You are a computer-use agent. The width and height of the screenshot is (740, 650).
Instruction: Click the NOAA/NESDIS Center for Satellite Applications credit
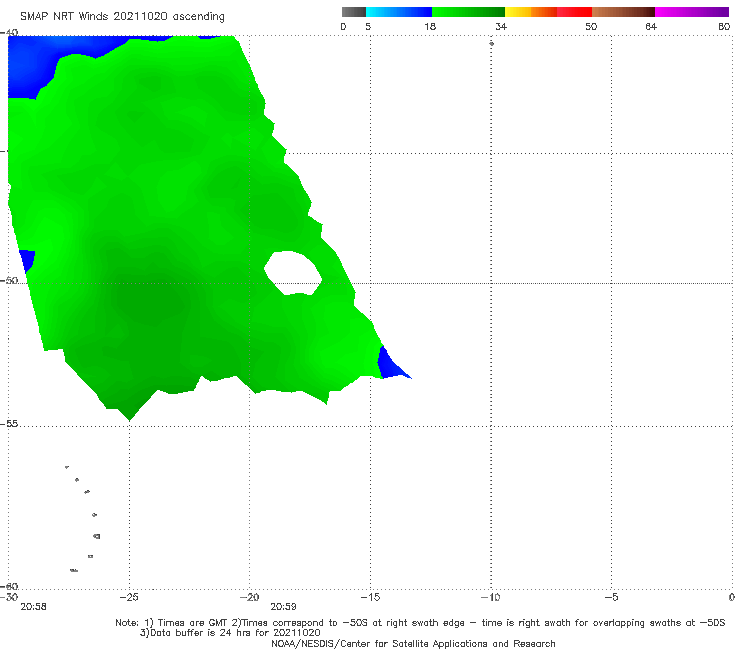pyautogui.click(x=413, y=644)
